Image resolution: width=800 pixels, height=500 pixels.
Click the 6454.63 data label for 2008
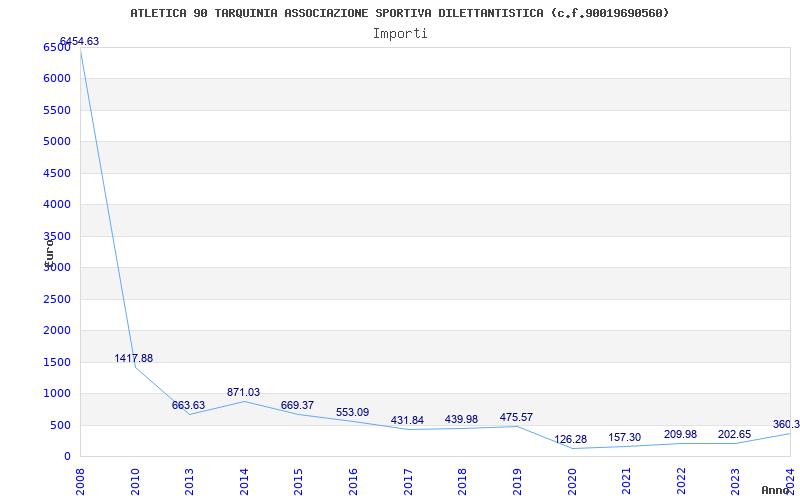pyautogui.click(x=80, y=41)
